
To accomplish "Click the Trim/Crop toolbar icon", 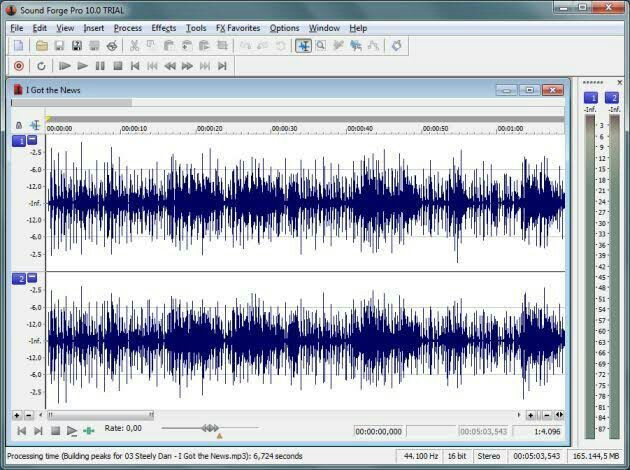I will click(x=222, y=46).
